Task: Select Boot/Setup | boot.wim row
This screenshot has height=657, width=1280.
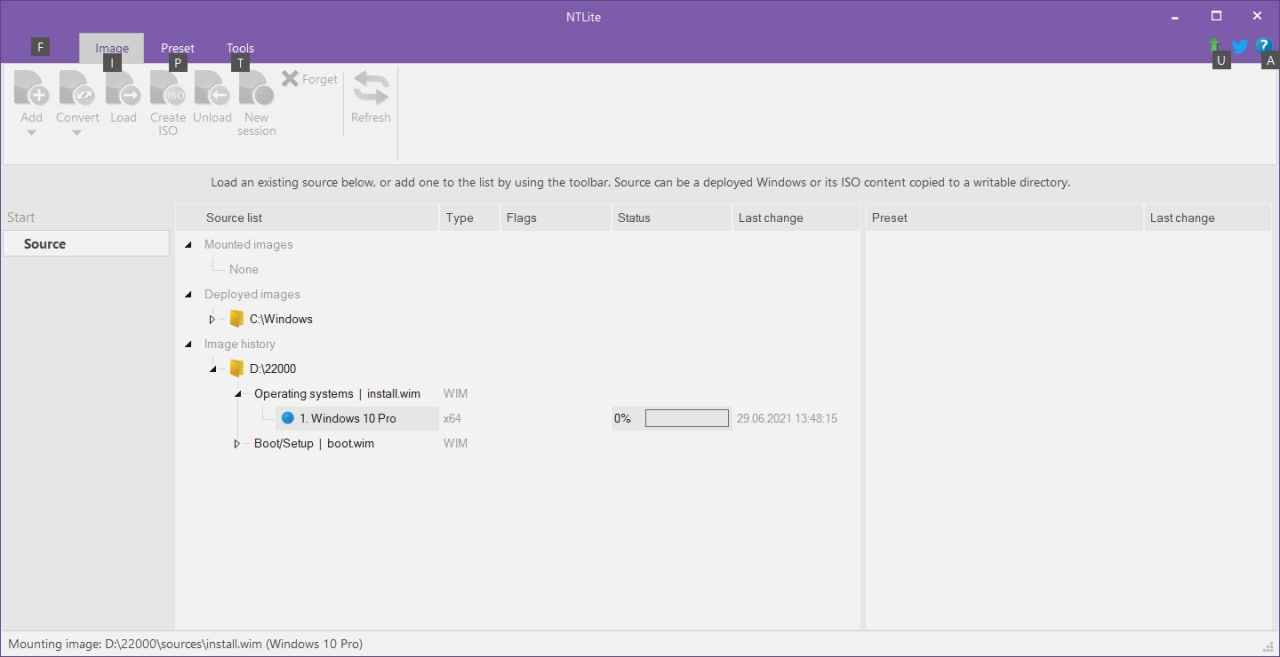Action: (x=314, y=443)
